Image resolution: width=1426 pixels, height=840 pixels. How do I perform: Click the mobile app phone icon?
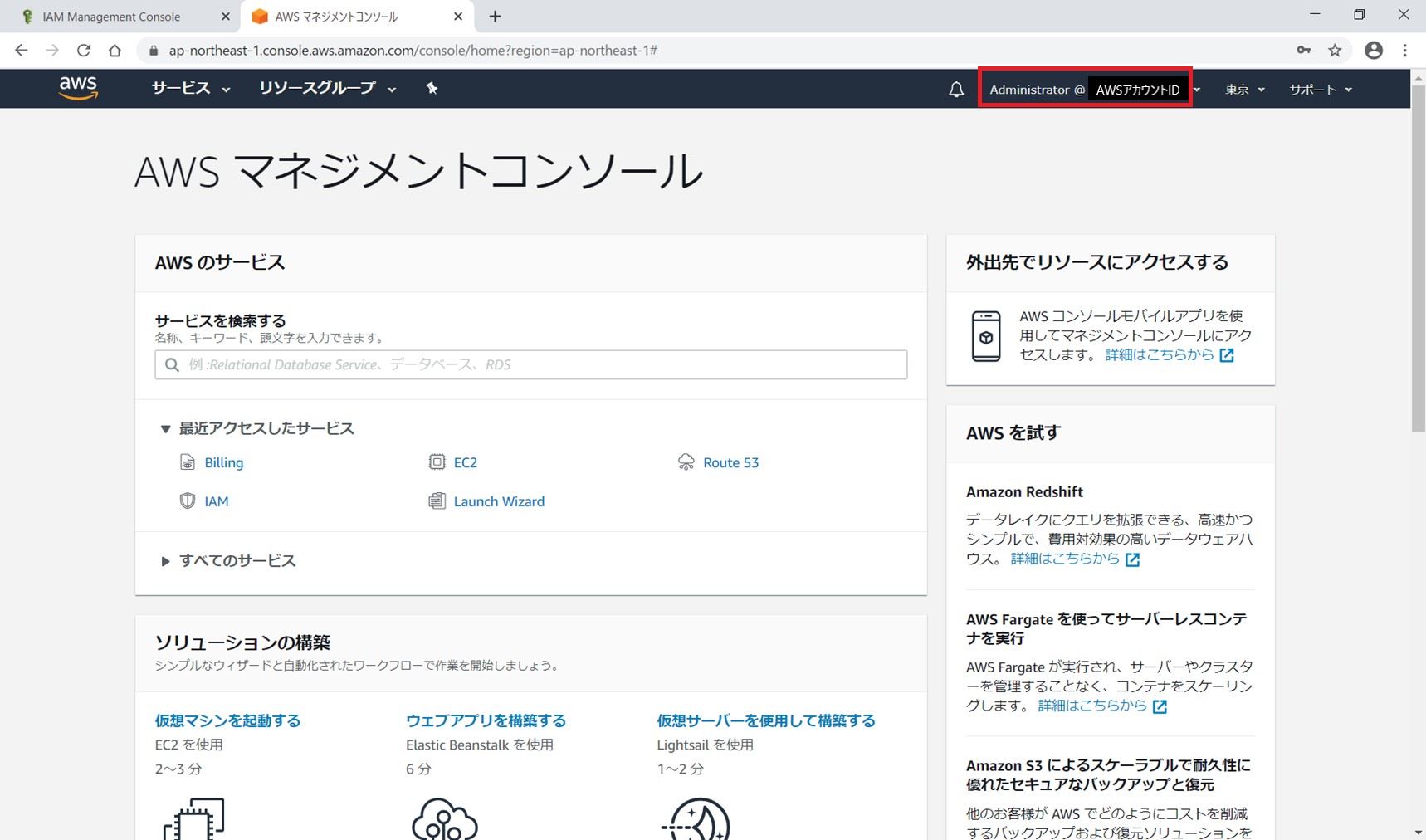(x=986, y=335)
